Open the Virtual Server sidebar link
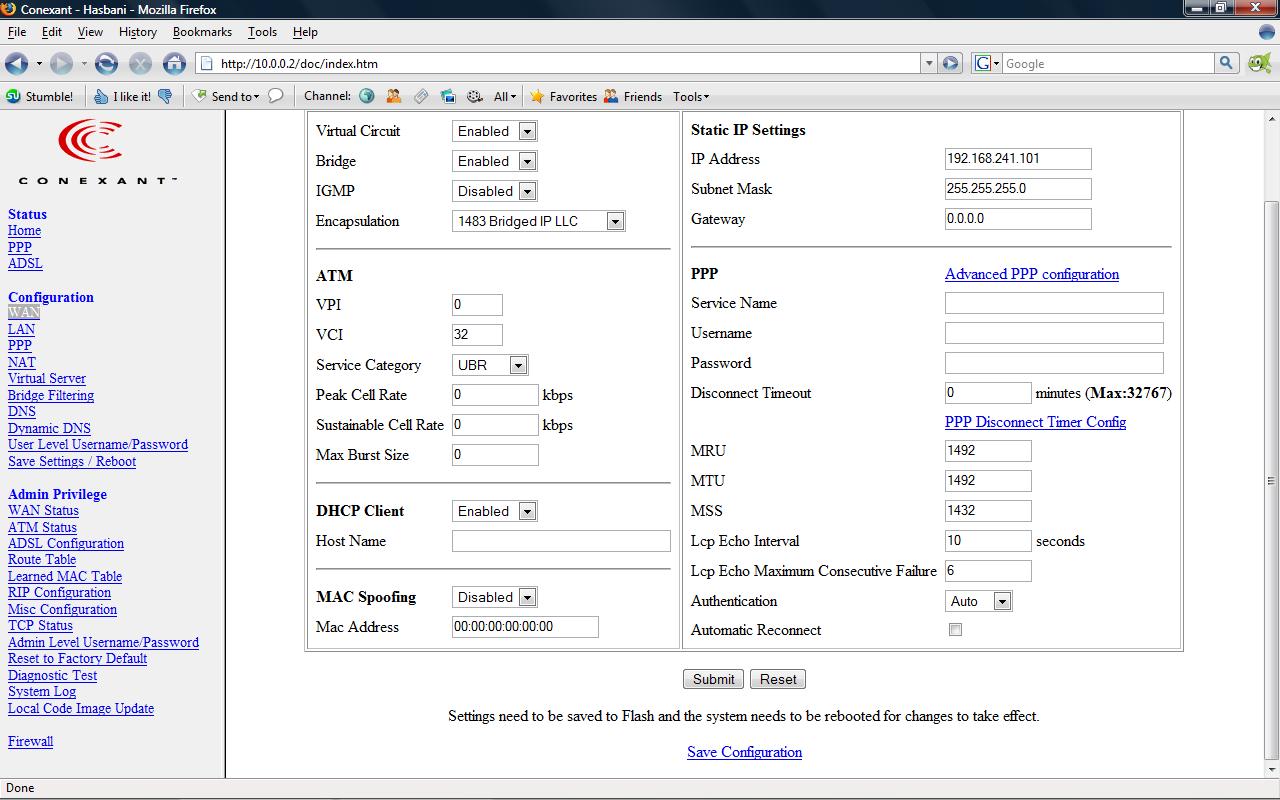The width and height of the screenshot is (1280, 800). 47,379
